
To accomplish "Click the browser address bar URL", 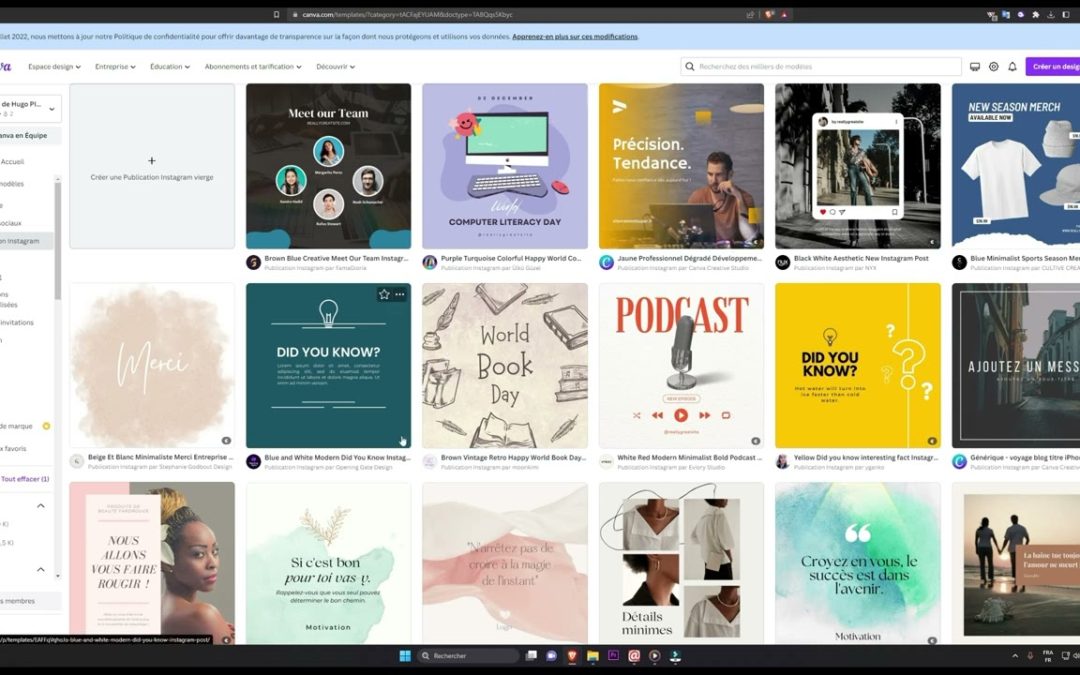I will (x=407, y=14).
